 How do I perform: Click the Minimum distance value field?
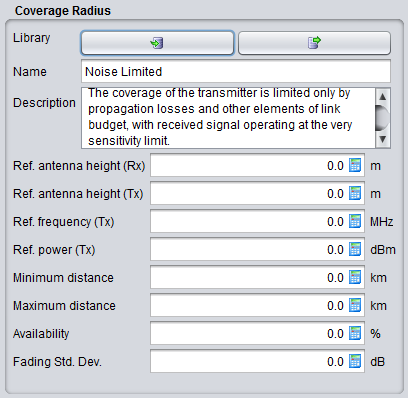257,277
